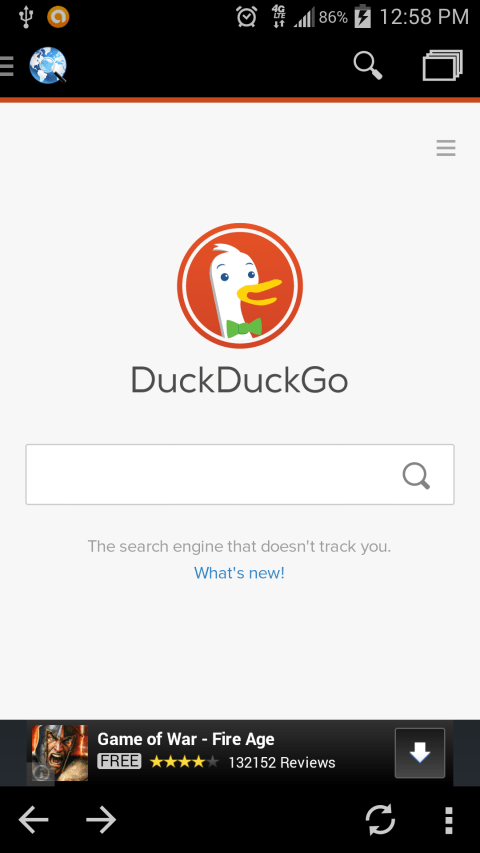This screenshot has height=853, width=480.
Task: Click the magnifier button inside search box
Action: point(416,476)
